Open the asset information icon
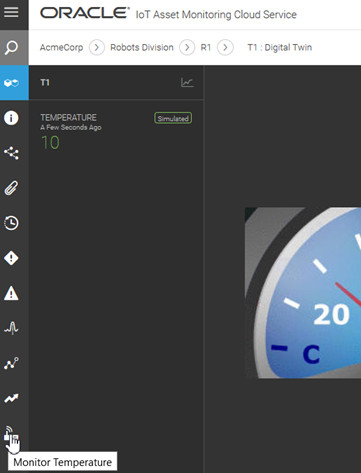 click(x=11, y=118)
